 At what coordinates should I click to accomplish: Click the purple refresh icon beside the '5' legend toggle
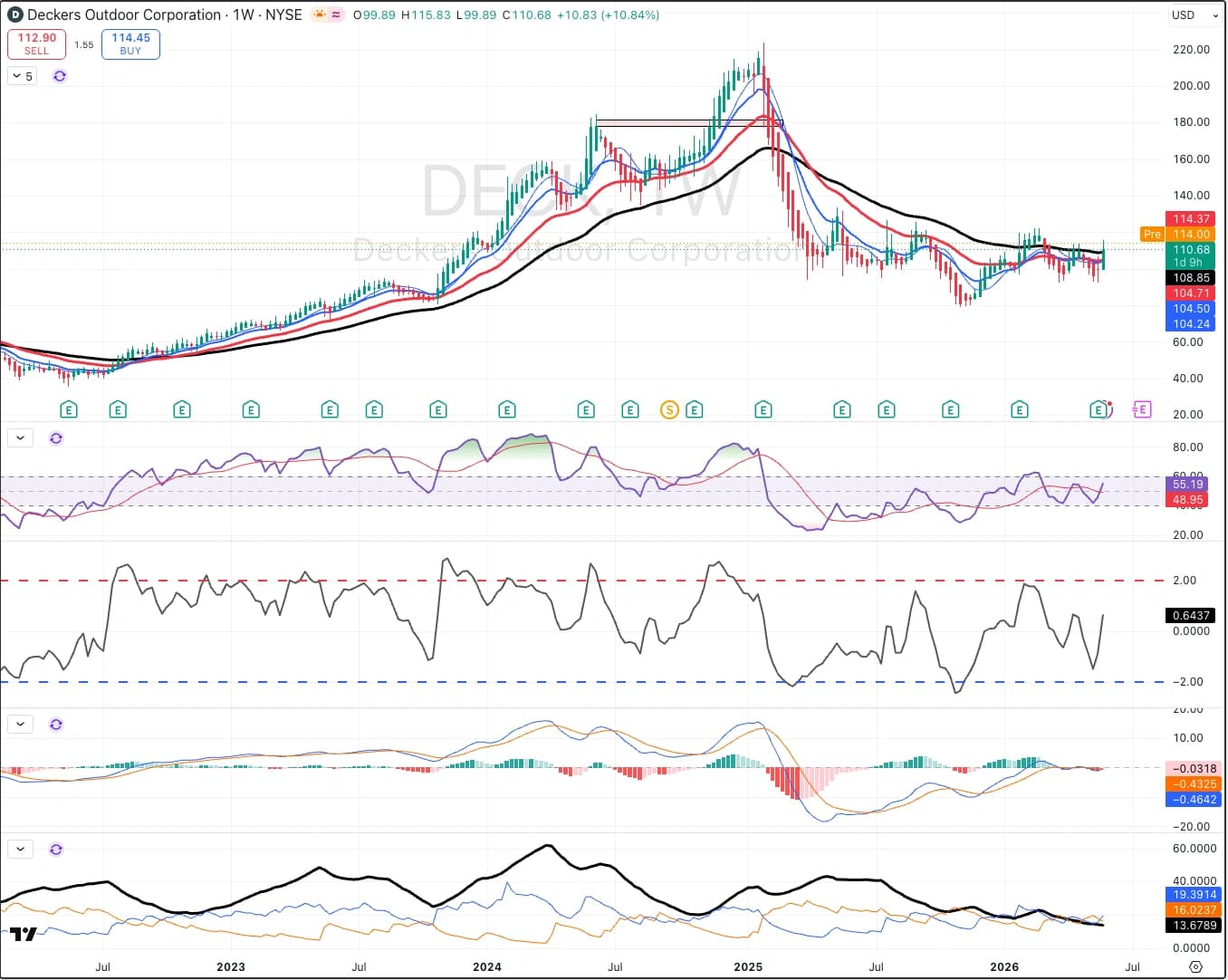tap(60, 76)
